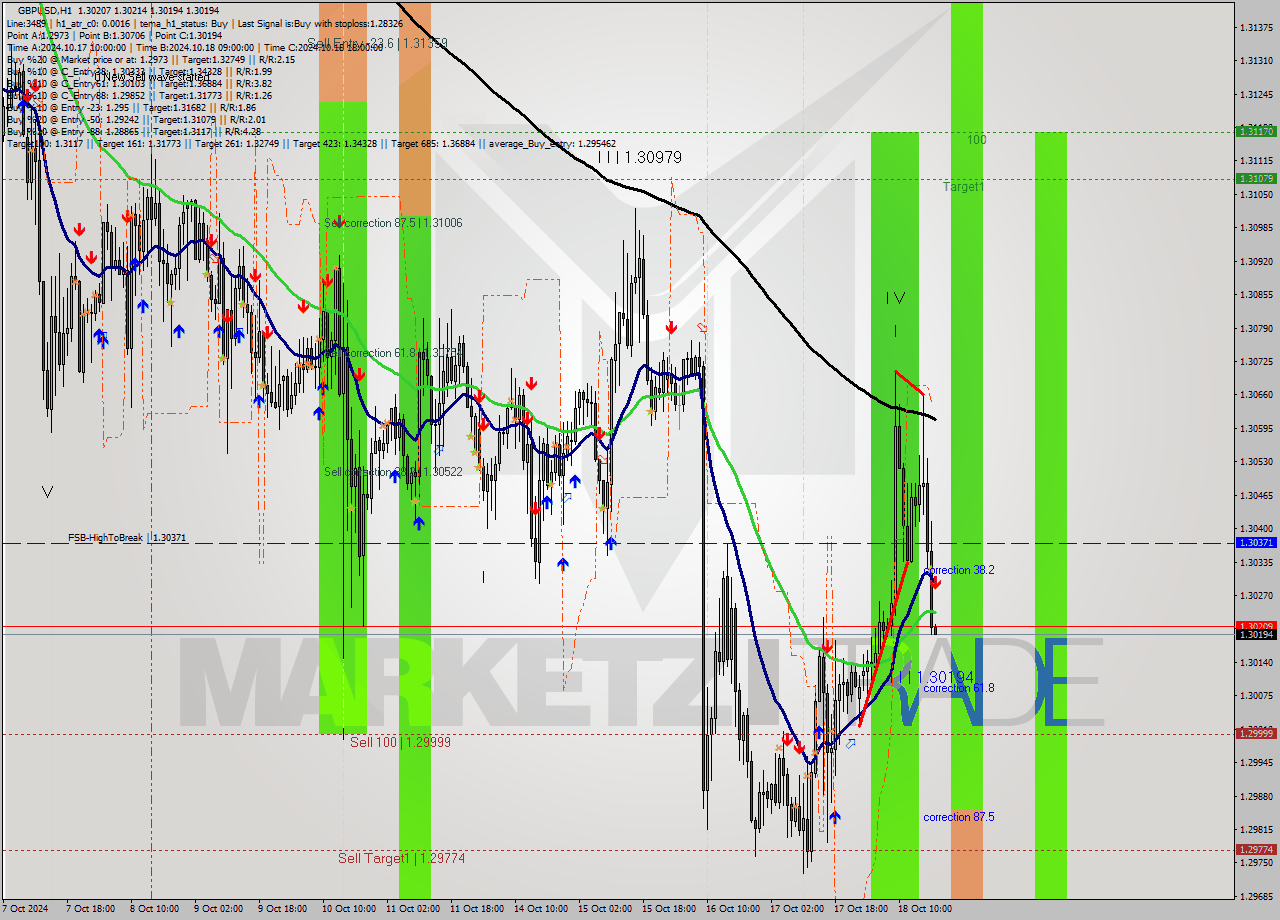The width and height of the screenshot is (1280, 920).
Task: Click the 'FSB-HighToBreak | 1.30371' label
Action: [x=127, y=538]
